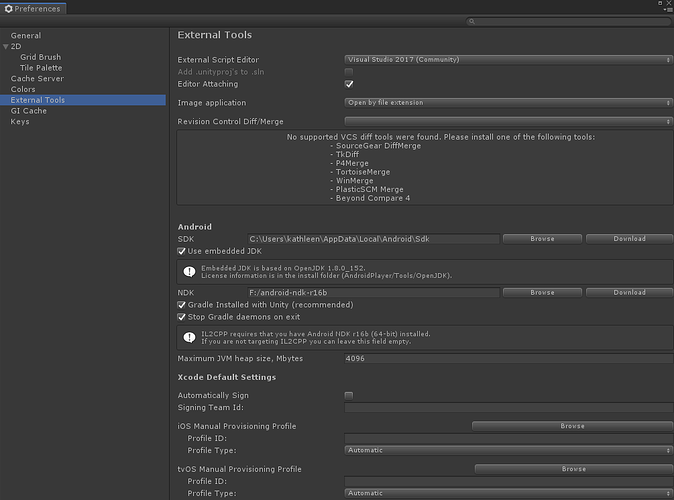The width and height of the screenshot is (674, 500).
Task: Click the Maximum JVM heap size field
Action: [x=507, y=358]
